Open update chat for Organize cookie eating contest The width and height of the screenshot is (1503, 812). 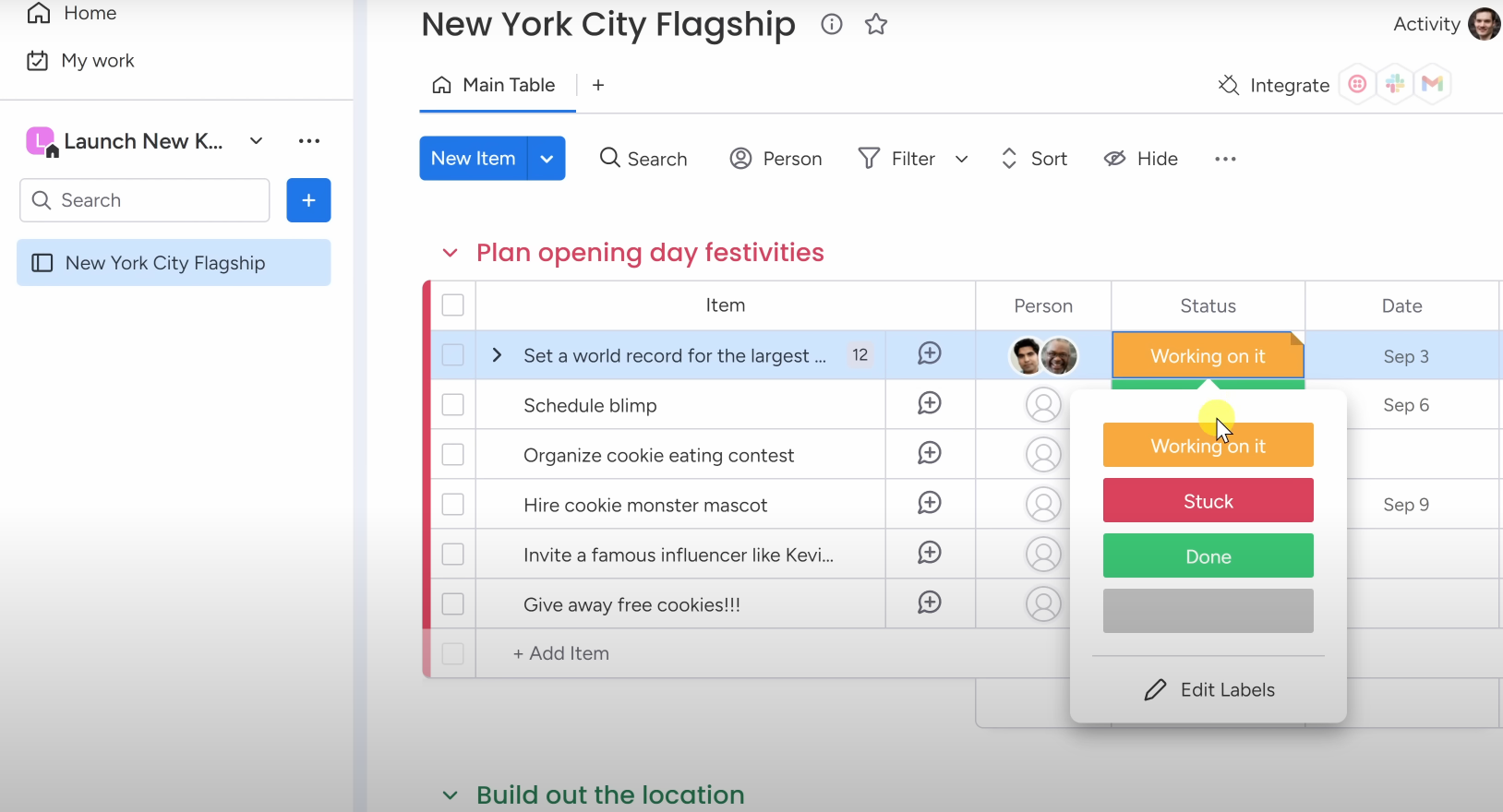coord(930,453)
